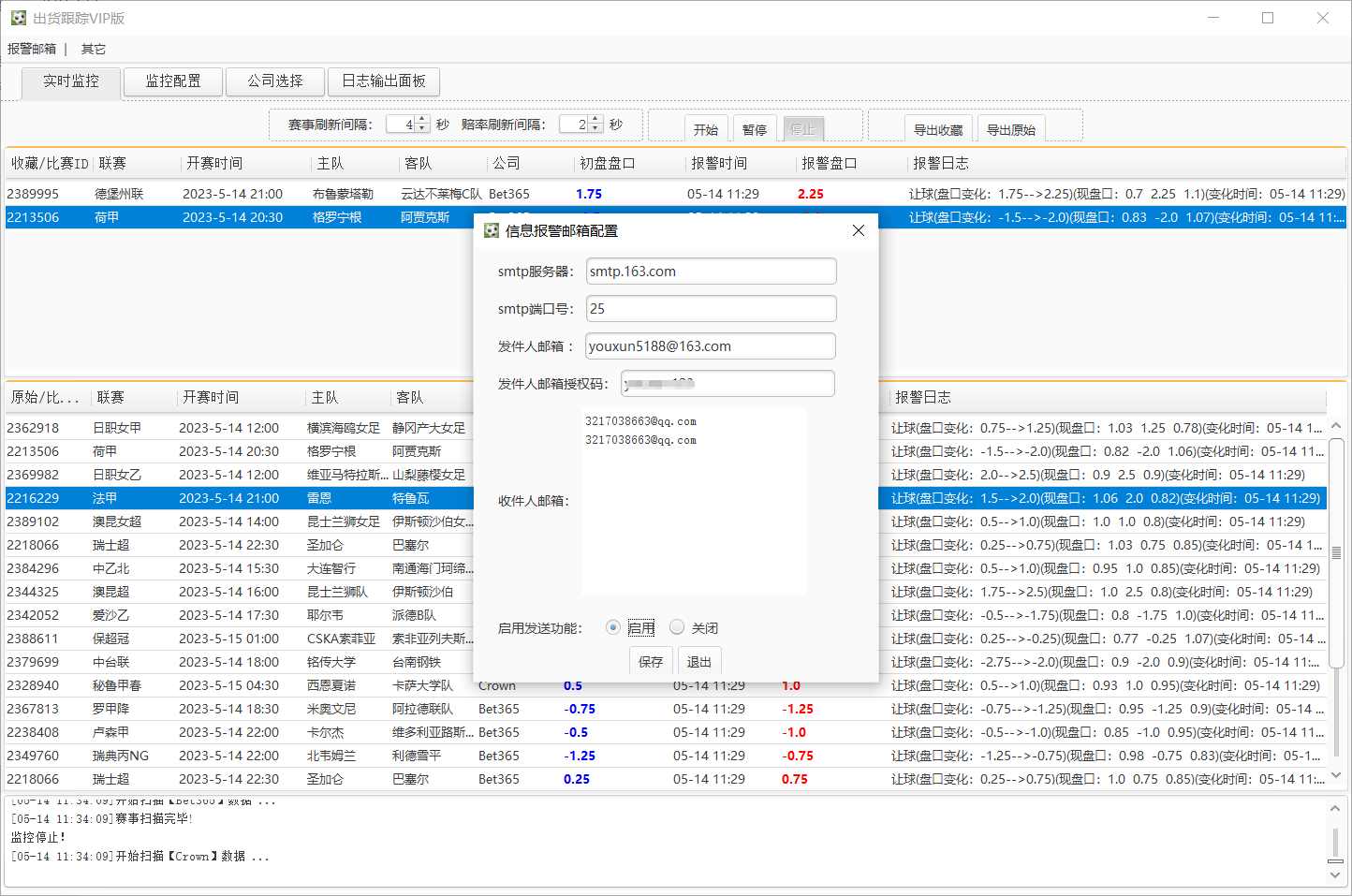Focus the smtp服务器 input field
Image resolution: width=1352 pixels, height=896 pixels.
coord(711,272)
